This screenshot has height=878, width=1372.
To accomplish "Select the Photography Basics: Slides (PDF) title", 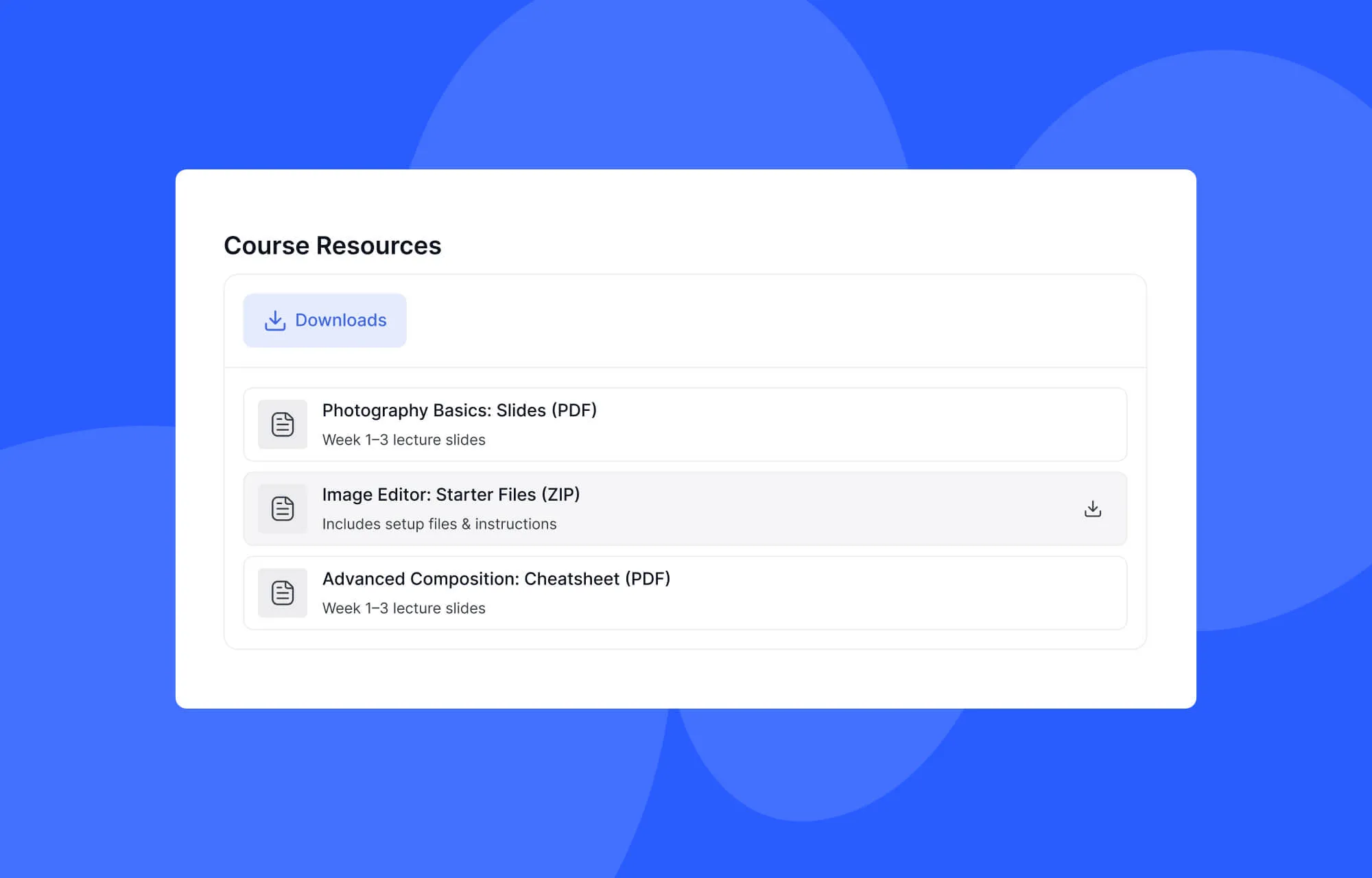I will 459,410.
